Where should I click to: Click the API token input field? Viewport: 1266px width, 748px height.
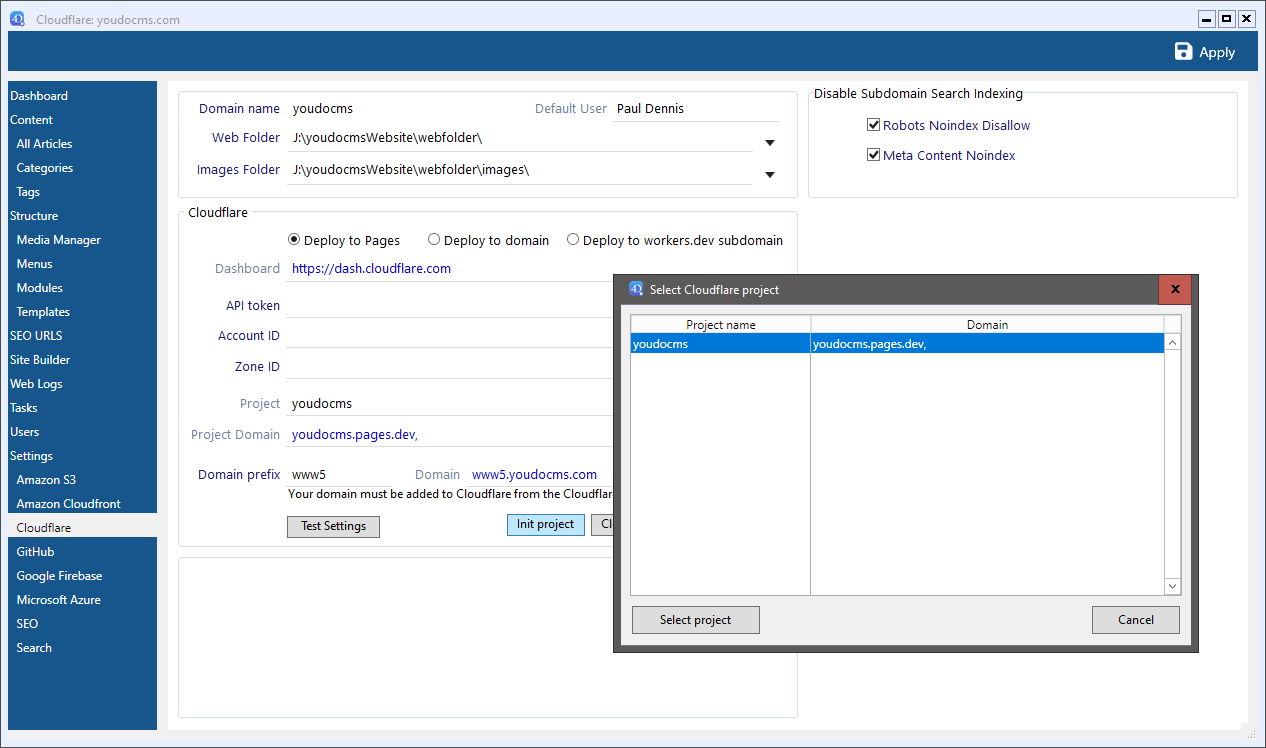tap(449, 305)
